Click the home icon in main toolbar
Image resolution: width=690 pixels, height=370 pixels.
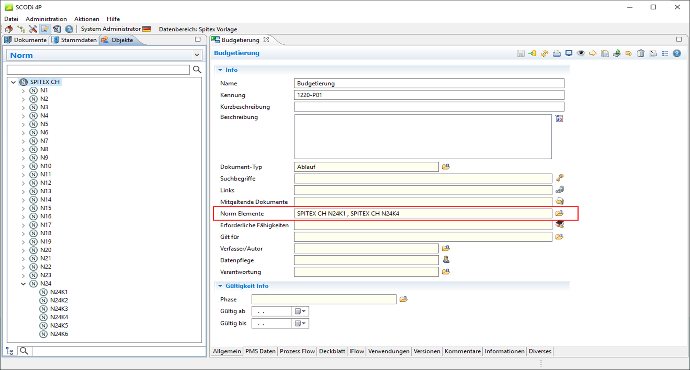pos(9,29)
